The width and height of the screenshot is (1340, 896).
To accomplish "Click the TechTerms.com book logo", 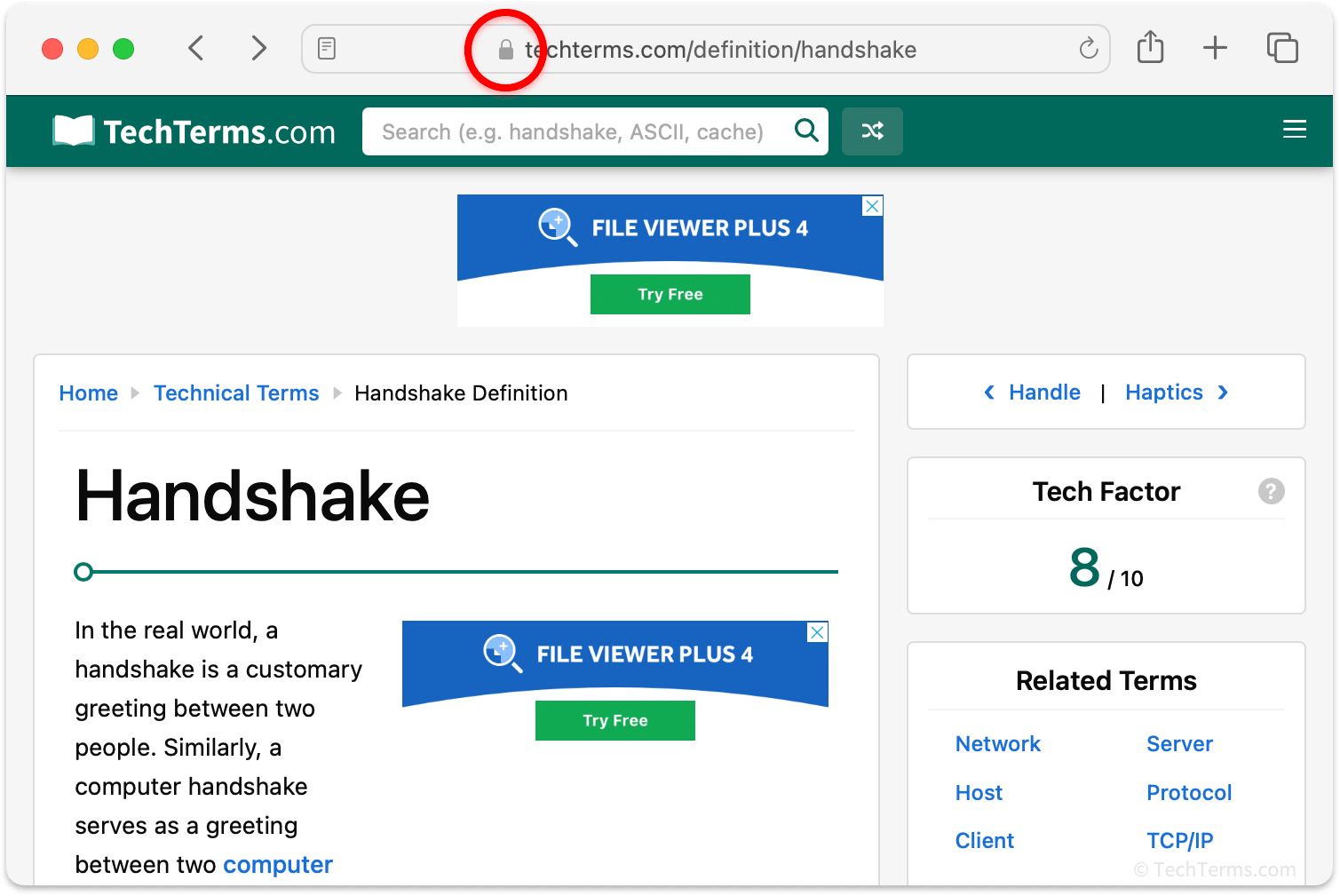I will coord(73,130).
